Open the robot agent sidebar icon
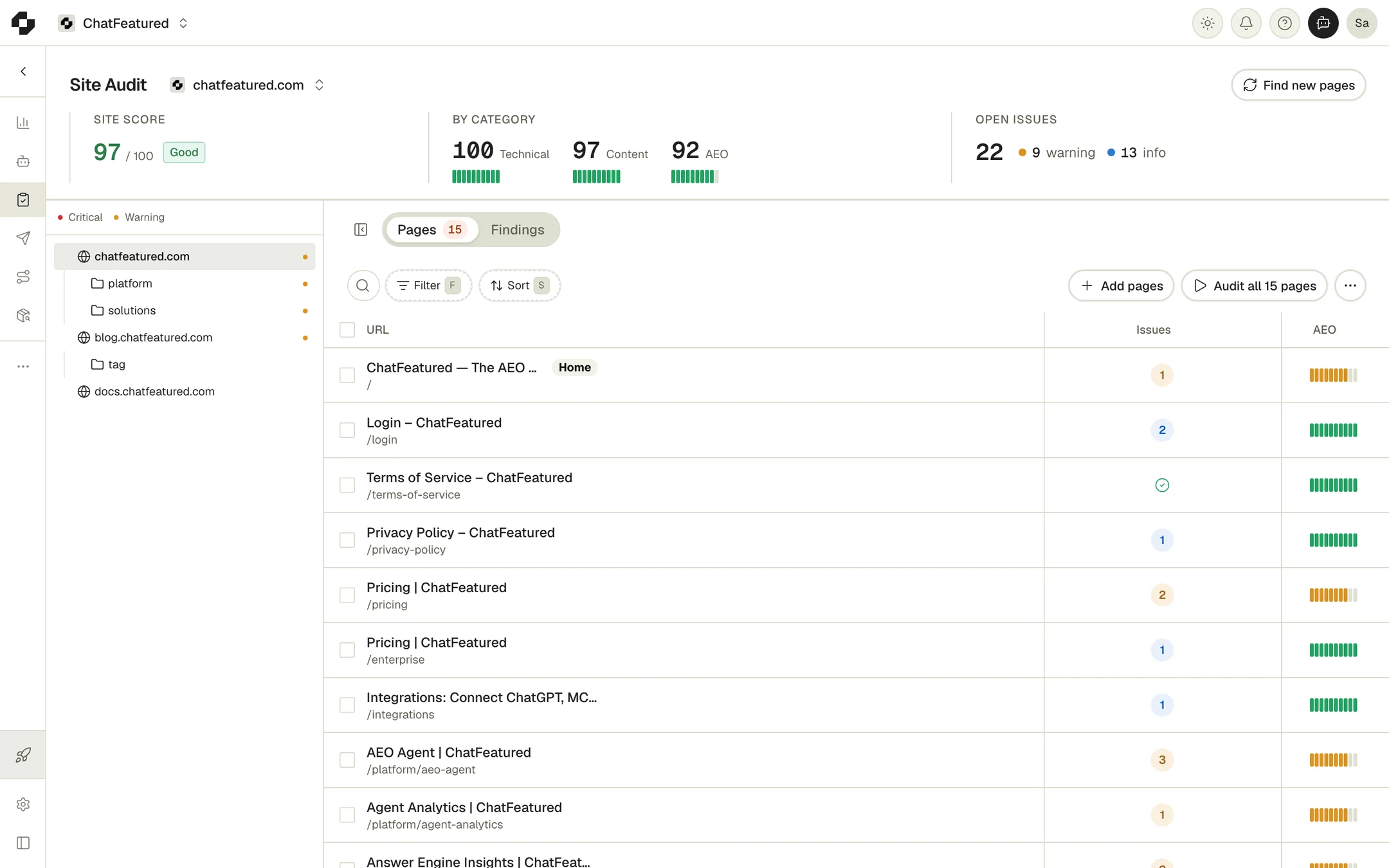 coord(23,161)
